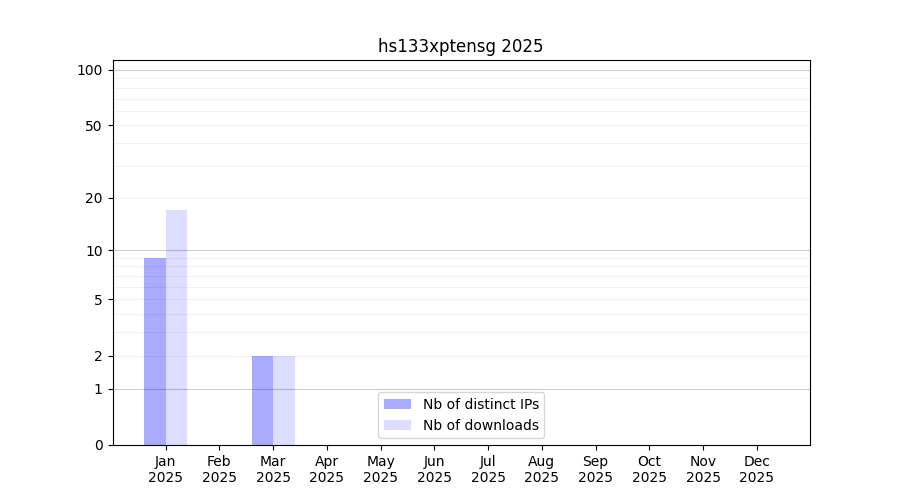Click the 20 y-axis tick label
The height and width of the screenshot is (500, 900).
point(93,198)
